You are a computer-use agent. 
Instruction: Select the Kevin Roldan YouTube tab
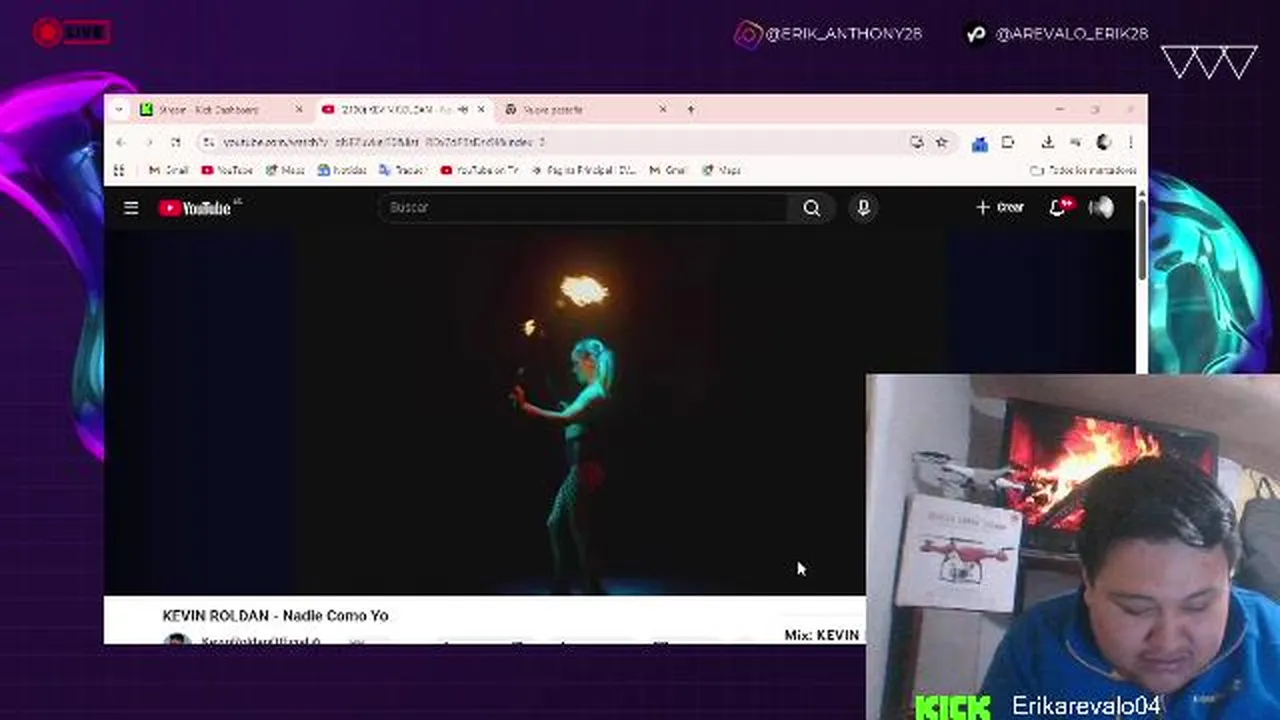[404, 109]
